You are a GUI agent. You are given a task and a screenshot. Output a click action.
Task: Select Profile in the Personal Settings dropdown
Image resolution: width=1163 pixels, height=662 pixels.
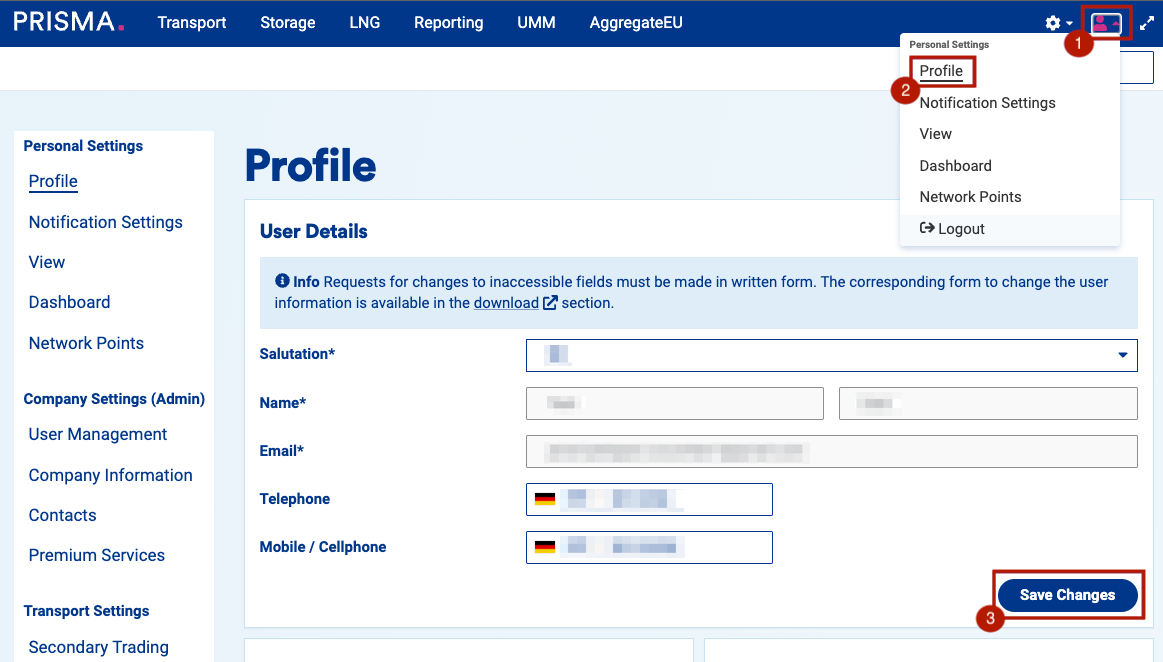941,71
